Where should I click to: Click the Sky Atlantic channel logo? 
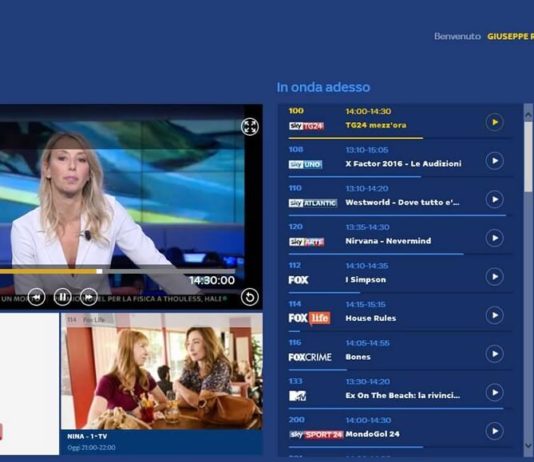(313, 203)
